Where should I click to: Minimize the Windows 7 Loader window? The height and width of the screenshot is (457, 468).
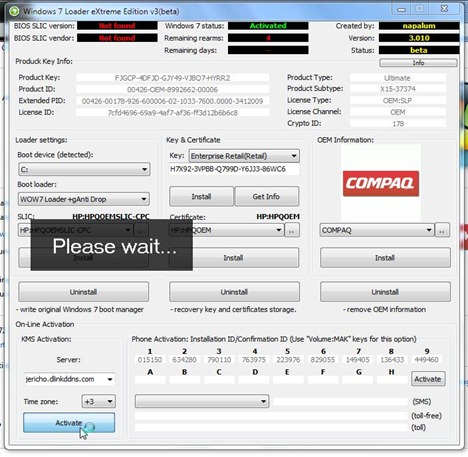(x=402, y=9)
